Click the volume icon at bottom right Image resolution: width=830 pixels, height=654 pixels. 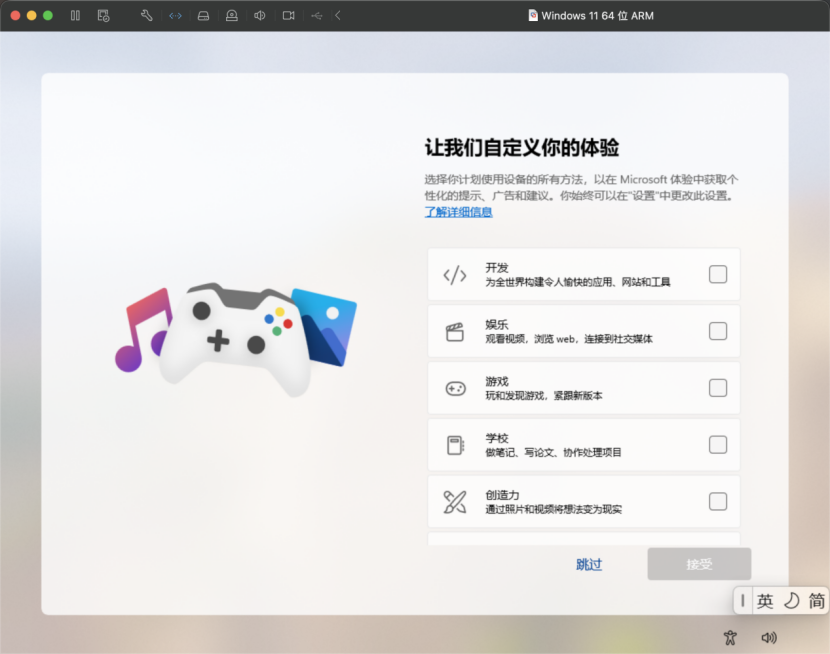769,638
